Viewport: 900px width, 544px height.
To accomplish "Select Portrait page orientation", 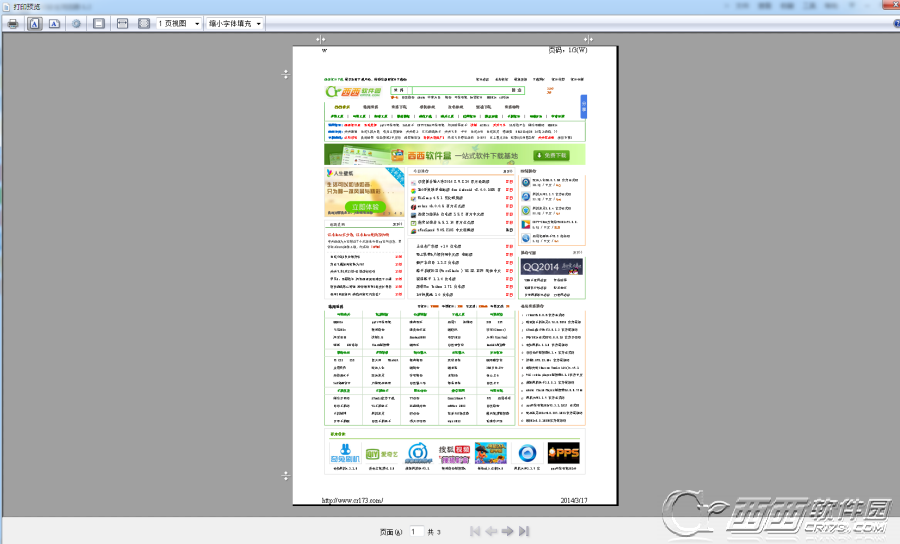I will point(34,24).
